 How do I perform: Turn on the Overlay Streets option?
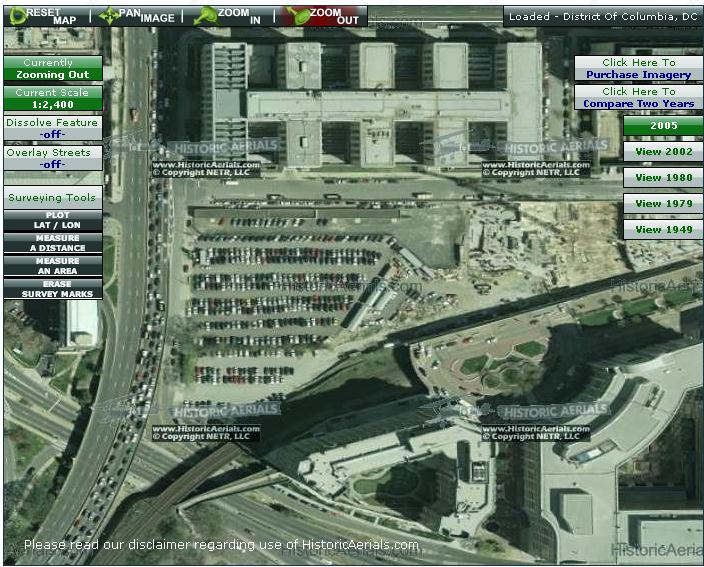52,158
